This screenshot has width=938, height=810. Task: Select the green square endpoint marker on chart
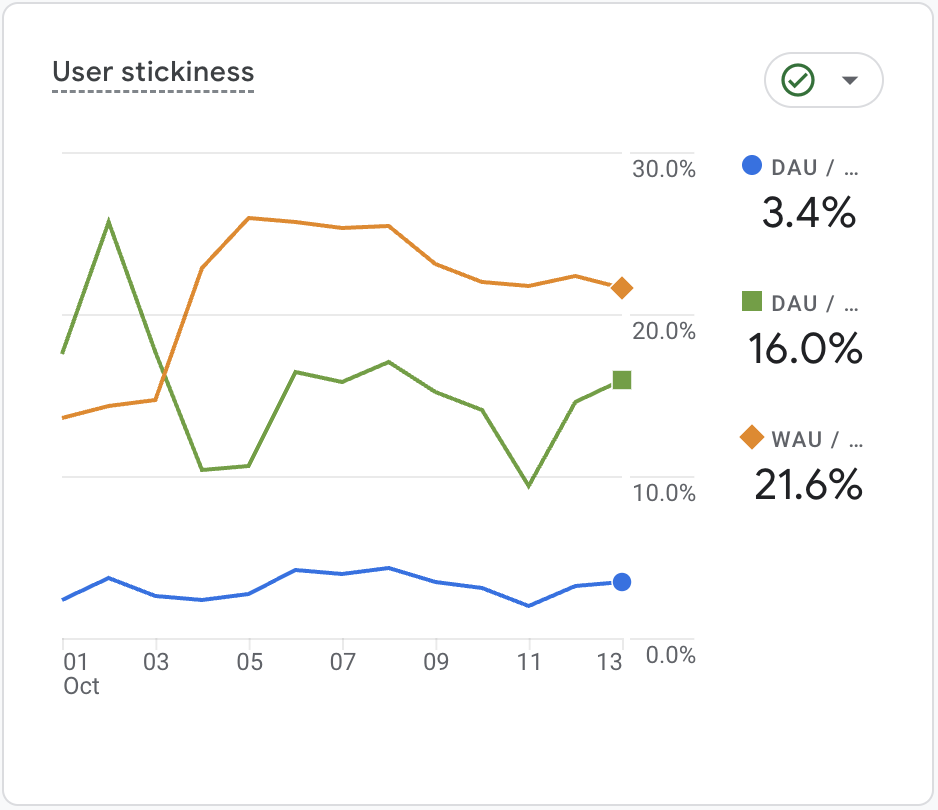(x=621, y=379)
